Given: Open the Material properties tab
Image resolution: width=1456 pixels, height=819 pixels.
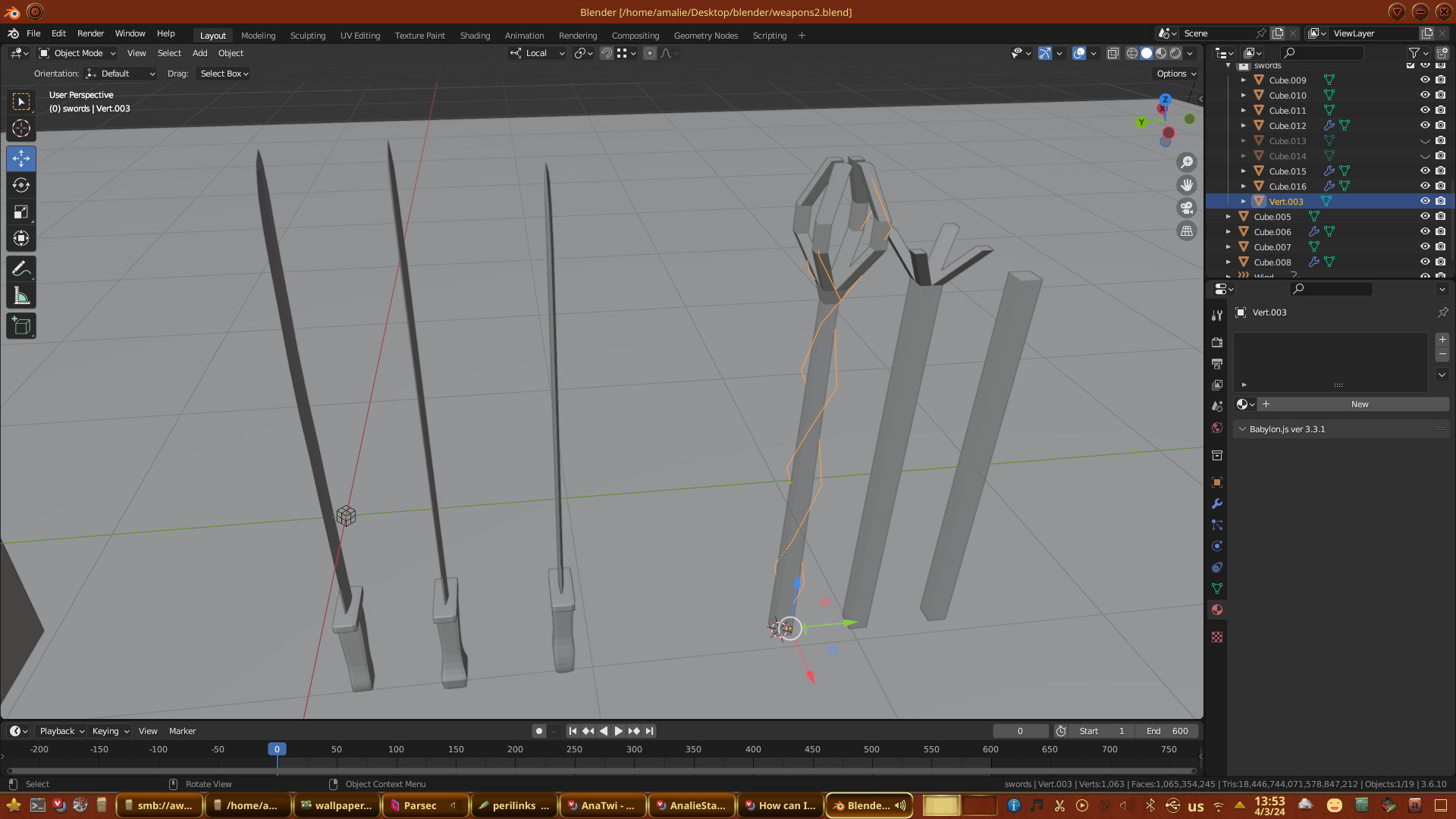Looking at the screenshot, I should point(1217,610).
